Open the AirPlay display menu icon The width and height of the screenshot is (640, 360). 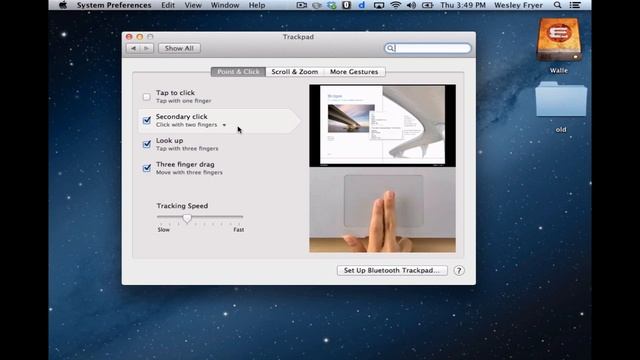click(x=379, y=5)
